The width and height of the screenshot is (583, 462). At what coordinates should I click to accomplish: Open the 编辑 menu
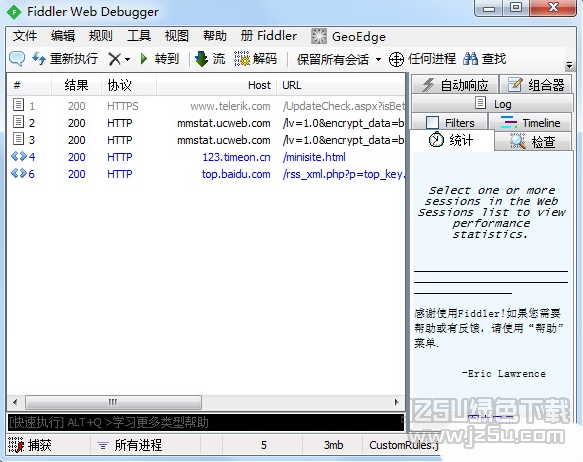point(63,36)
